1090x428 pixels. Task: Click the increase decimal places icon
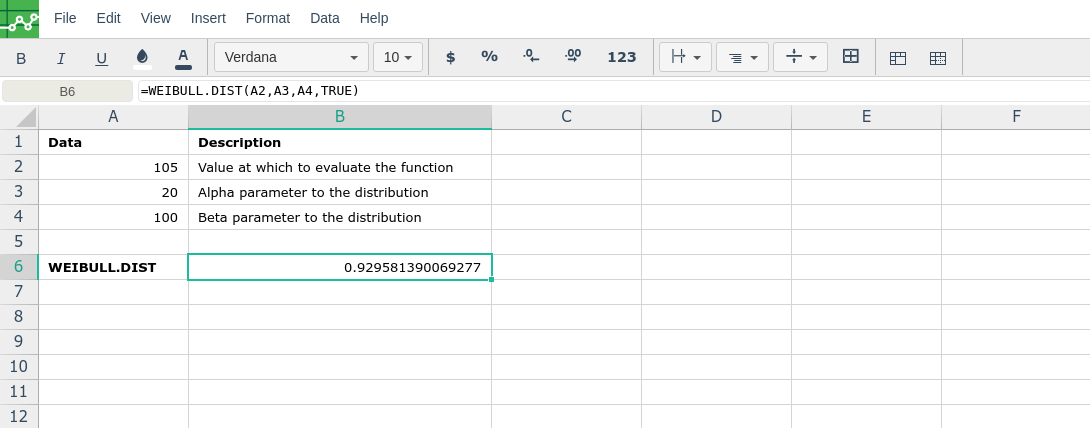pyautogui.click(x=573, y=57)
